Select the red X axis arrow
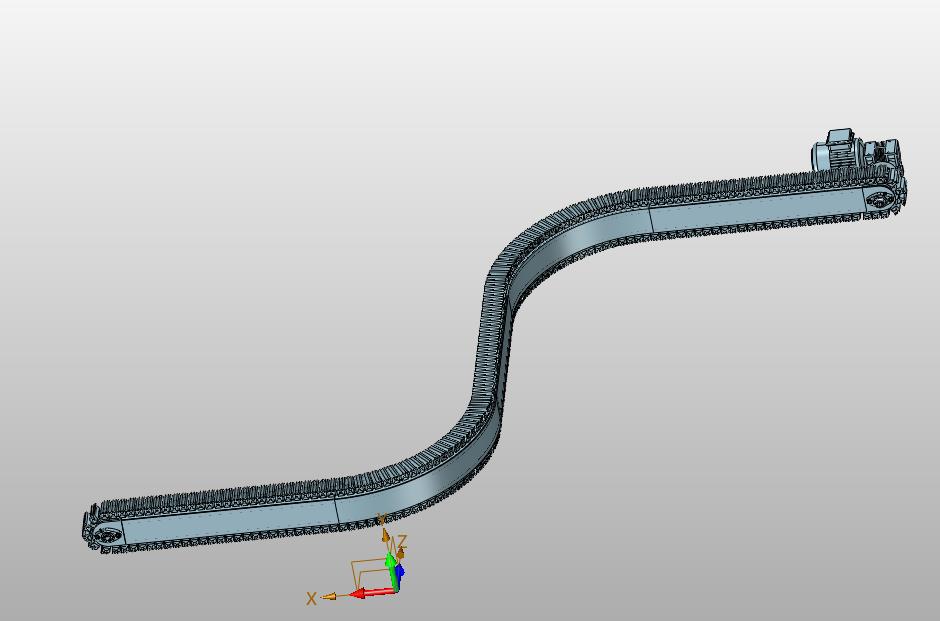The height and width of the screenshot is (621, 940). pos(372,593)
